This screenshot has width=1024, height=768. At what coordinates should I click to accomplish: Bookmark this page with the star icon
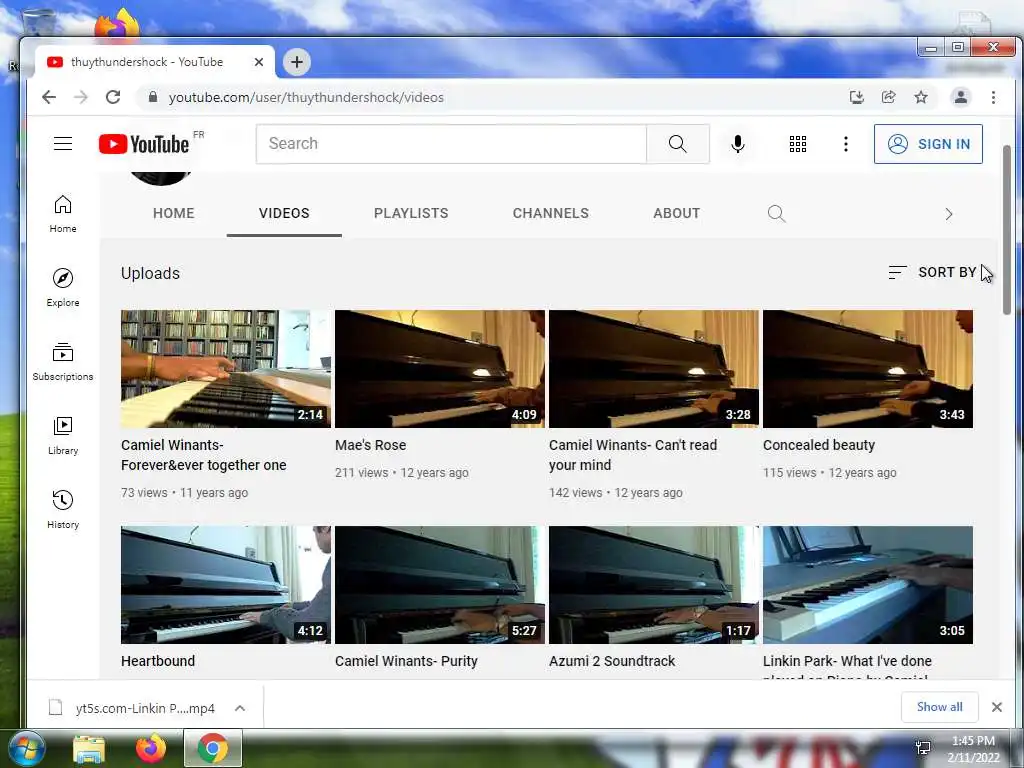921,97
